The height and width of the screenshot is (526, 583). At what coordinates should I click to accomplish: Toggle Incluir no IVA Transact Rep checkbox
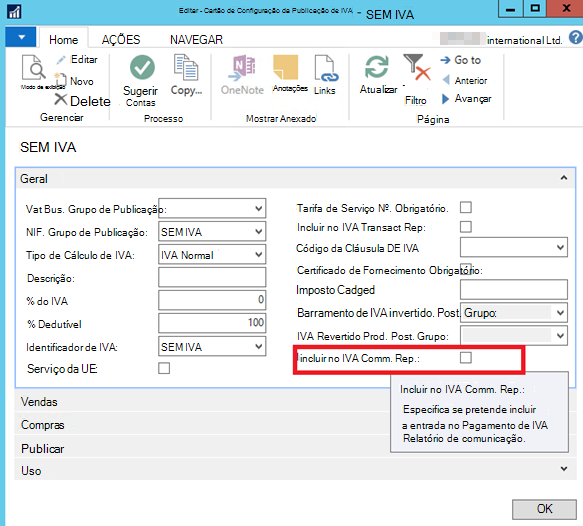pyautogui.click(x=466, y=226)
